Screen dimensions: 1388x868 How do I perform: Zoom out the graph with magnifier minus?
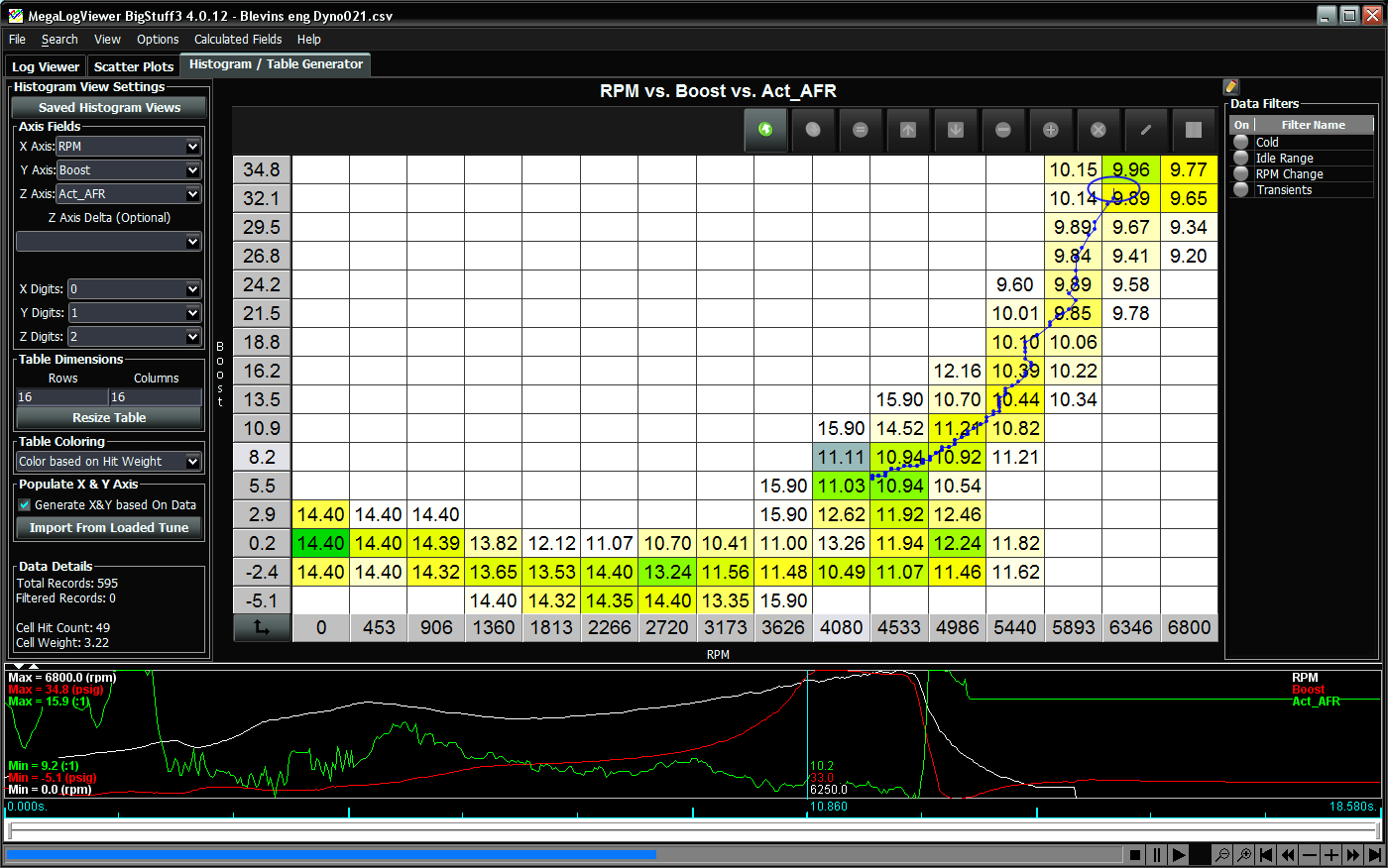1222,854
